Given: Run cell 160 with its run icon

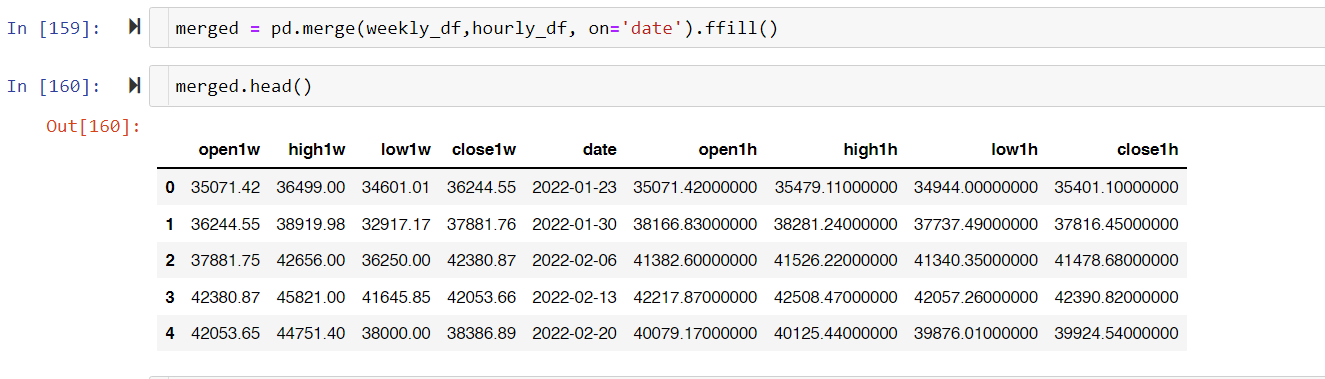Looking at the screenshot, I should point(134,86).
